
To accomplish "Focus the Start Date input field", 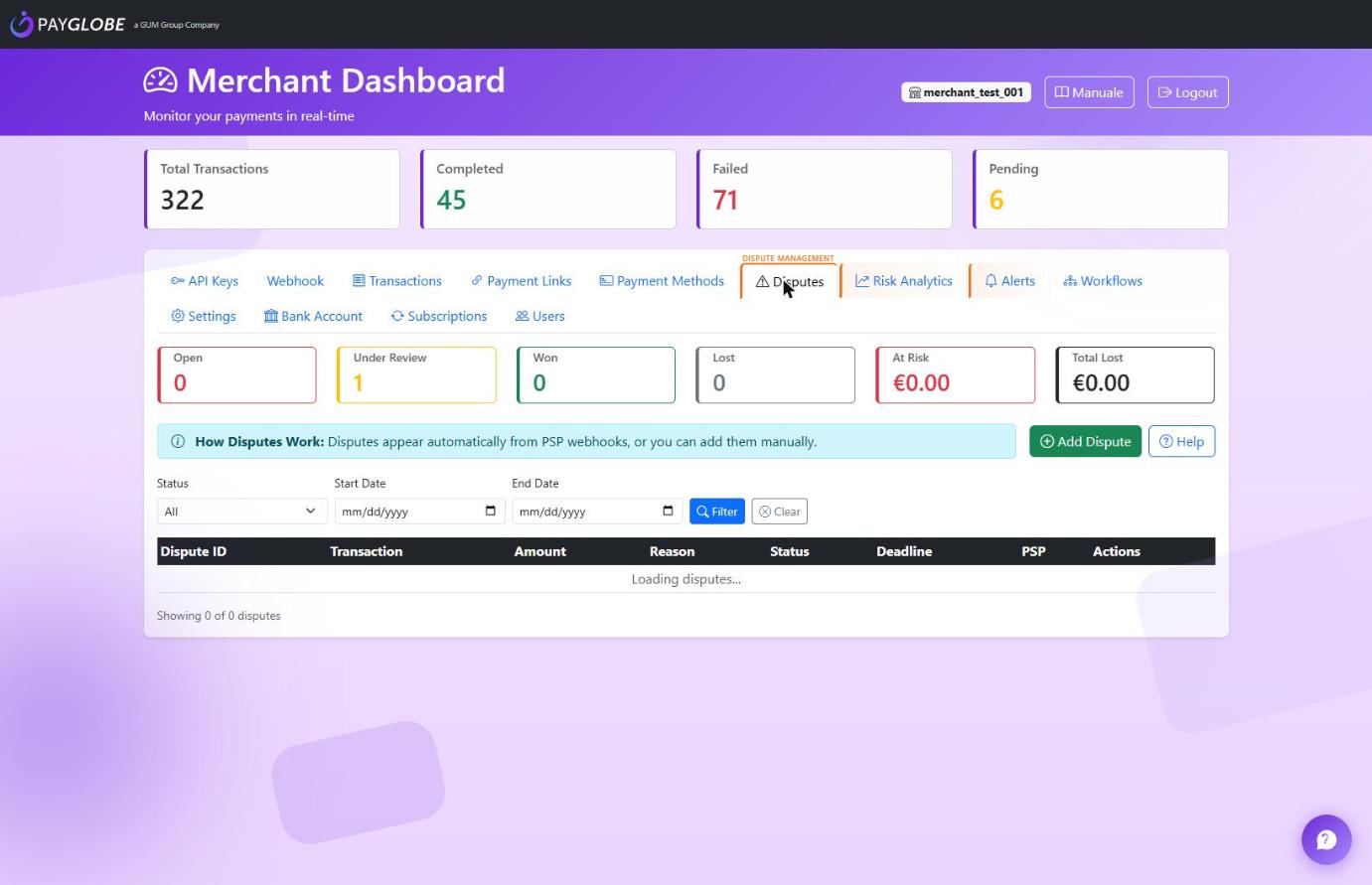I will (419, 512).
